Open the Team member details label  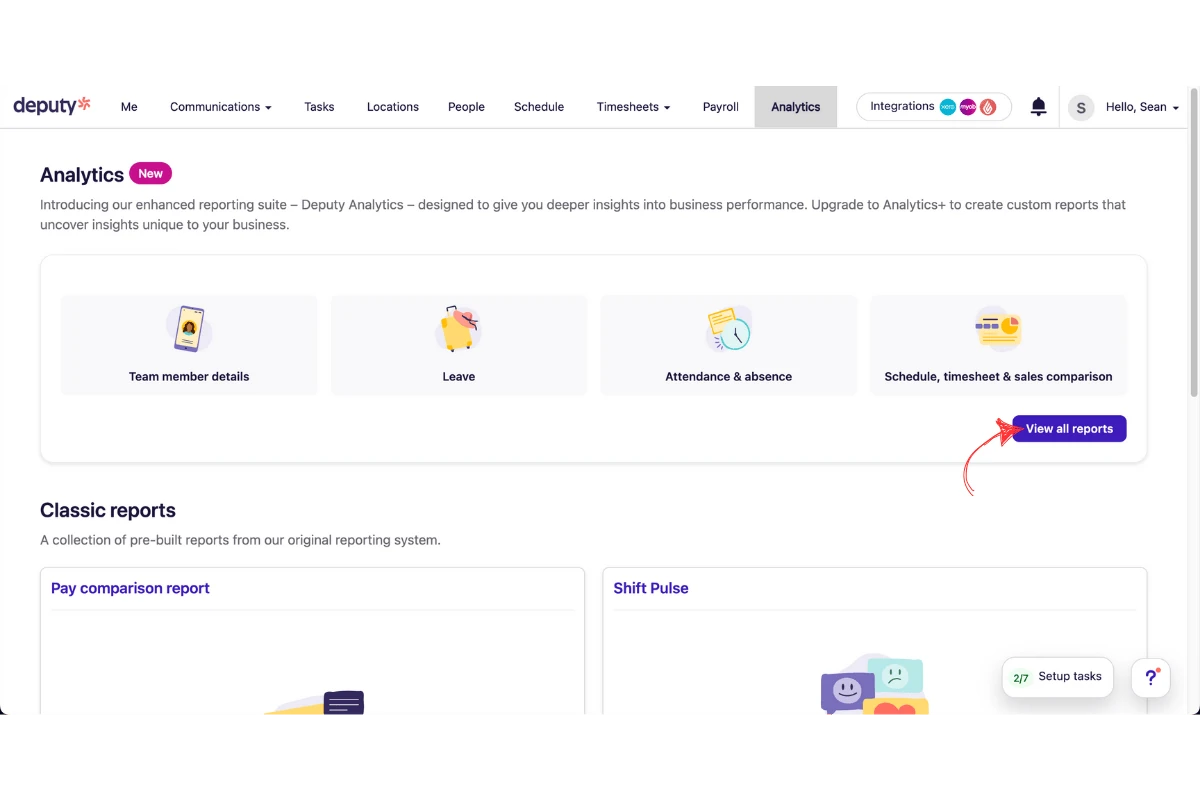(x=189, y=377)
